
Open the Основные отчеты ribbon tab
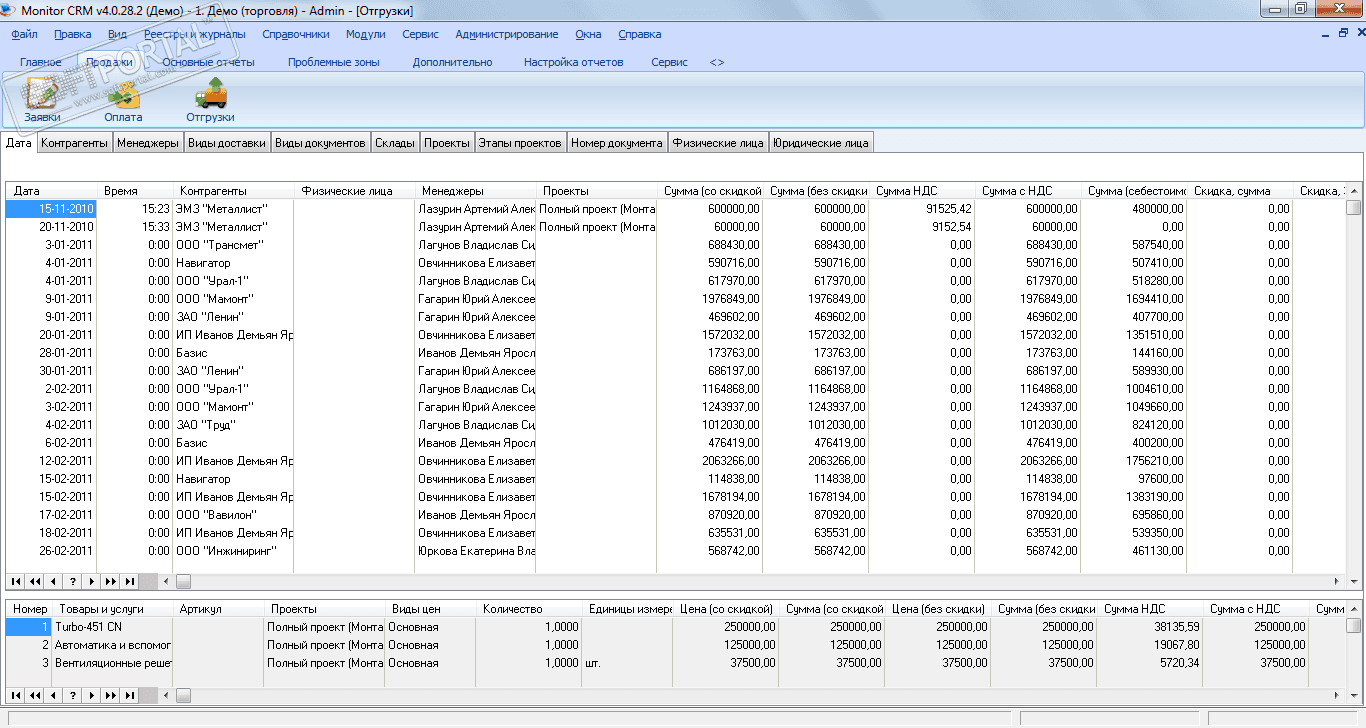click(208, 62)
